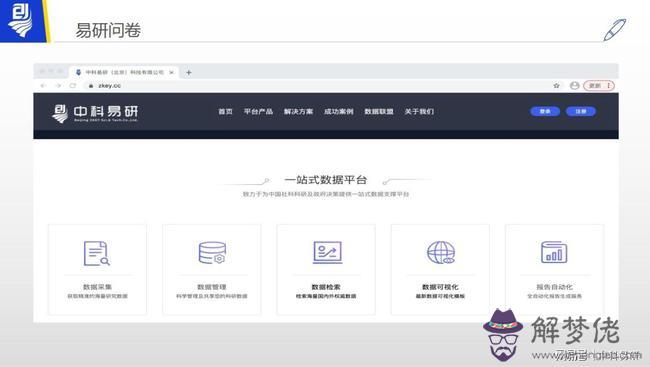The image size is (650, 367).
Task: Reload the page with refresh icon
Action: point(73,85)
